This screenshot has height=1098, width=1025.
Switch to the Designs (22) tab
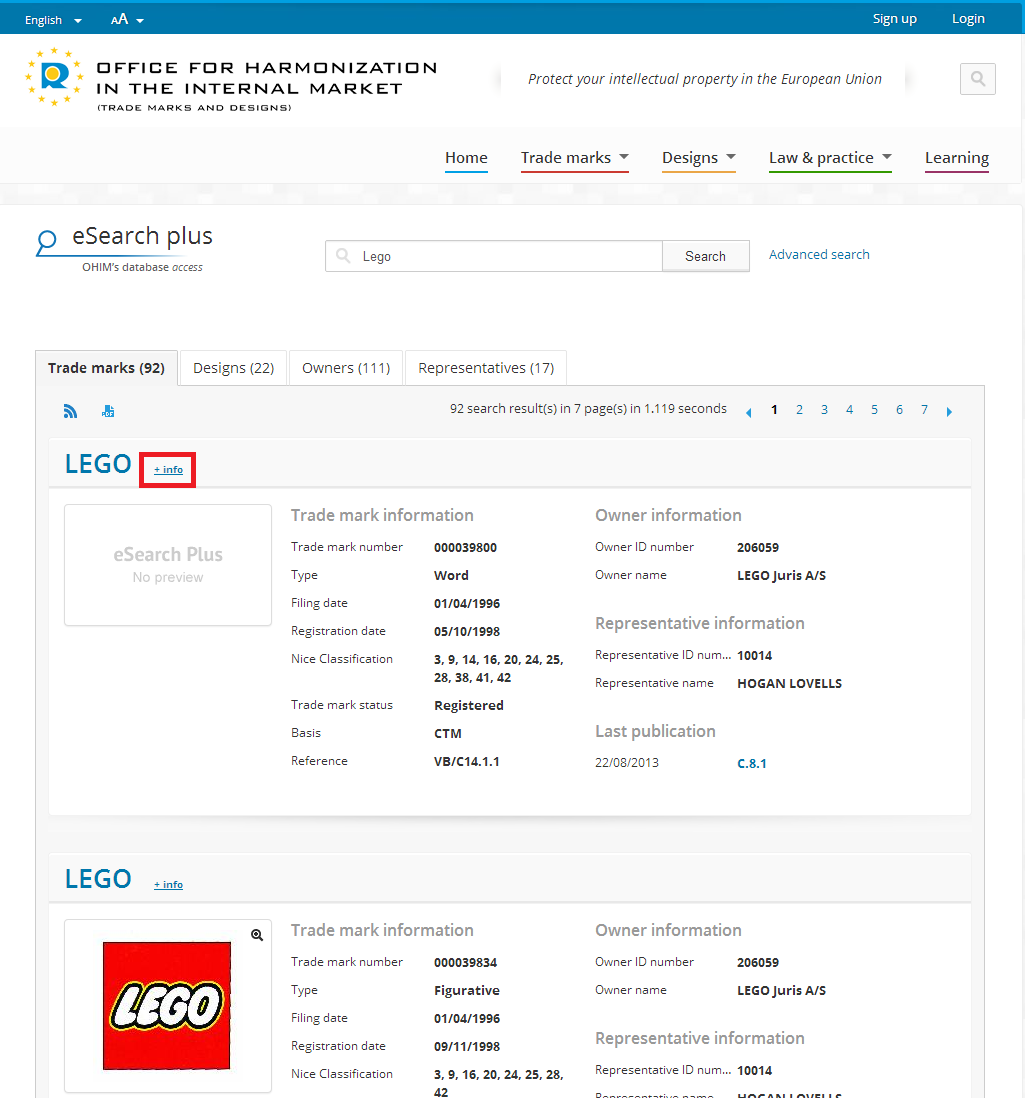click(x=233, y=368)
